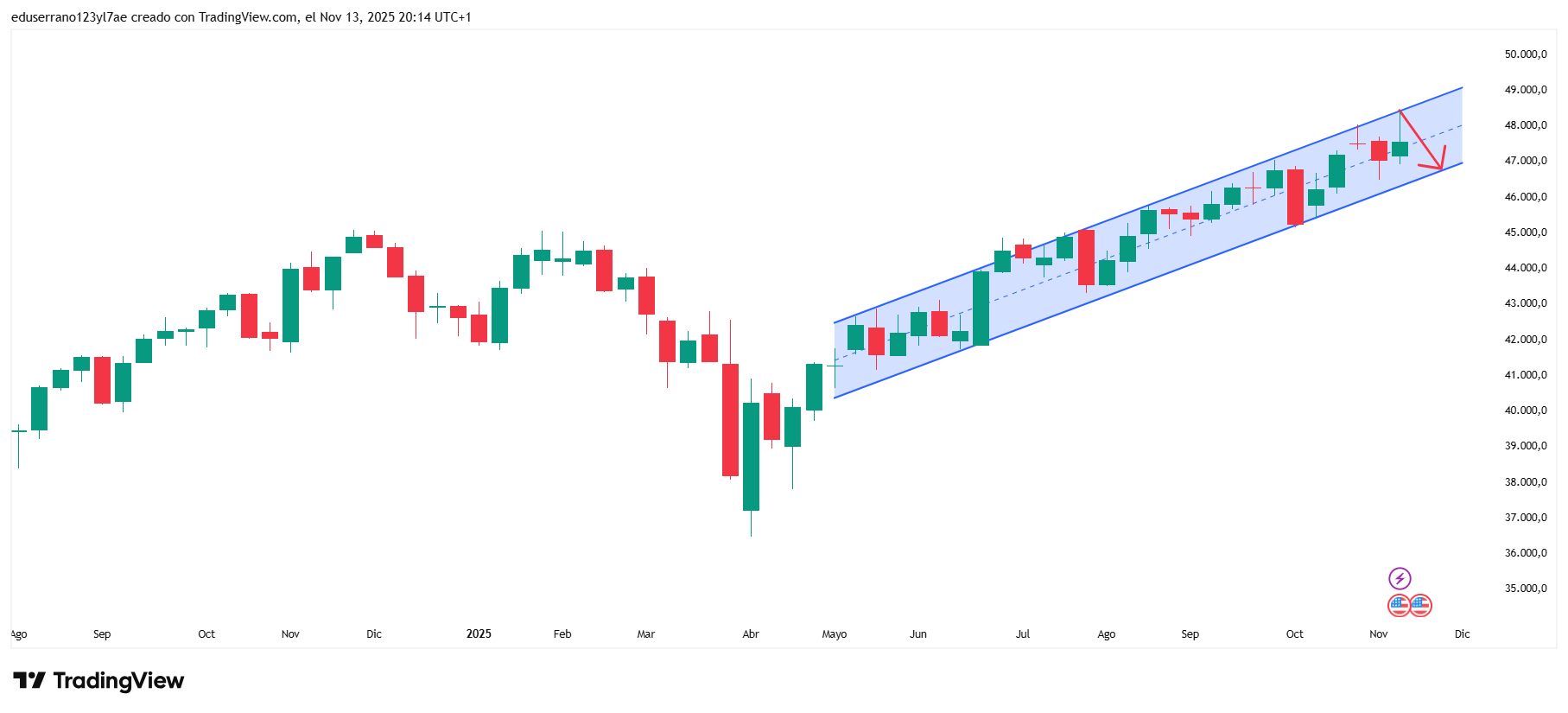1568x713 pixels.
Task: Click the 50.000,0 price axis label
Action: pos(1525,54)
